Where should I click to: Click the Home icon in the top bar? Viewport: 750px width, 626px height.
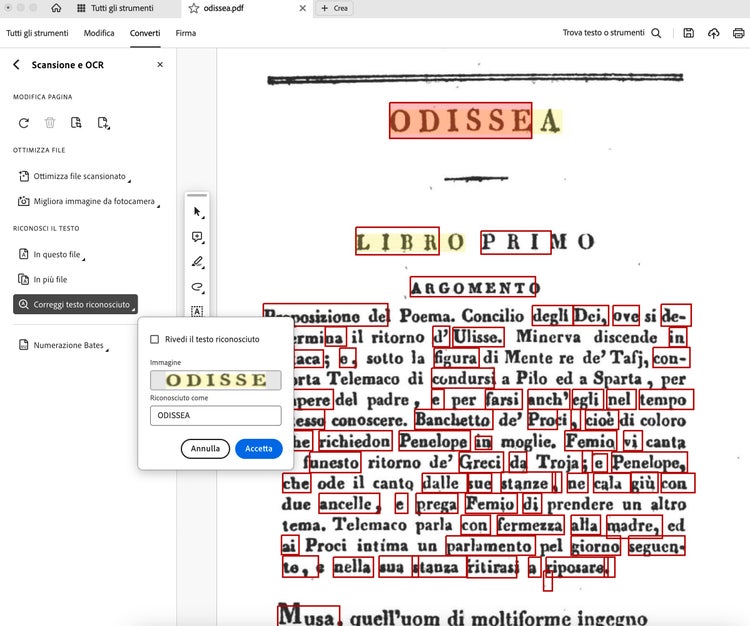56,8
